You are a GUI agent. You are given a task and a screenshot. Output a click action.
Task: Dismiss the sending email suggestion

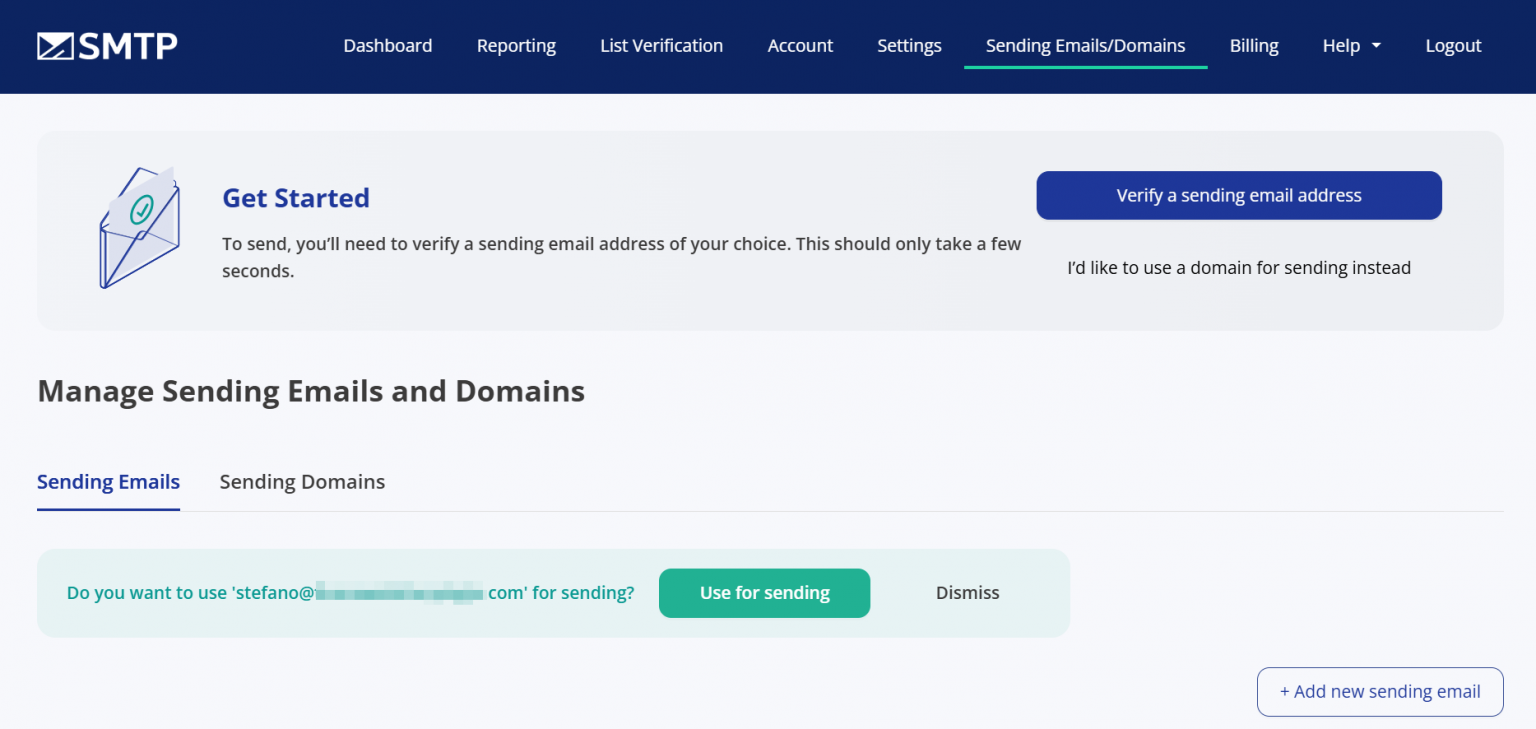(x=967, y=592)
